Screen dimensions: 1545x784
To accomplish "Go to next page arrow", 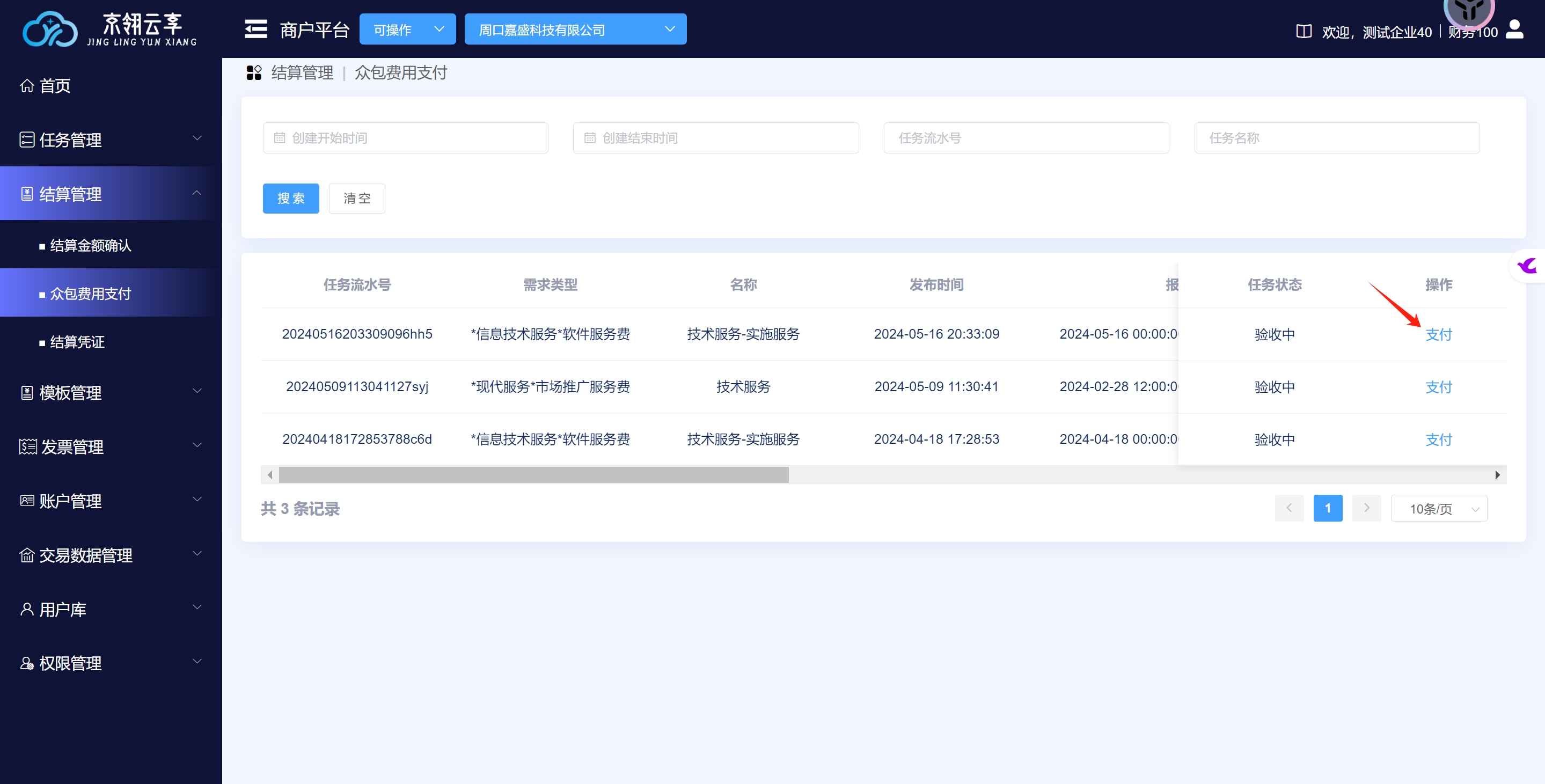I will (x=1367, y=509).
